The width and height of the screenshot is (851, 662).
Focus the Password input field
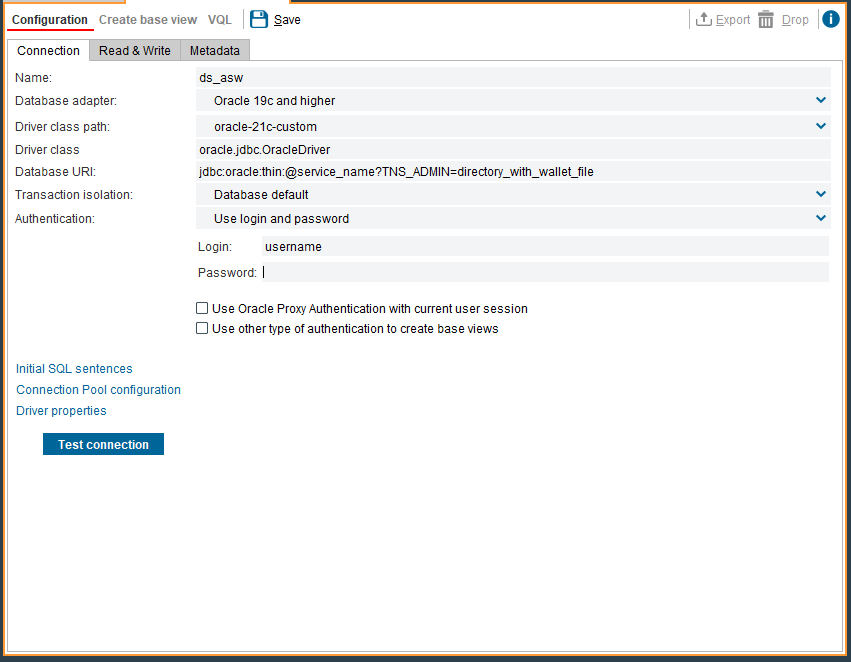click(545, 272)
